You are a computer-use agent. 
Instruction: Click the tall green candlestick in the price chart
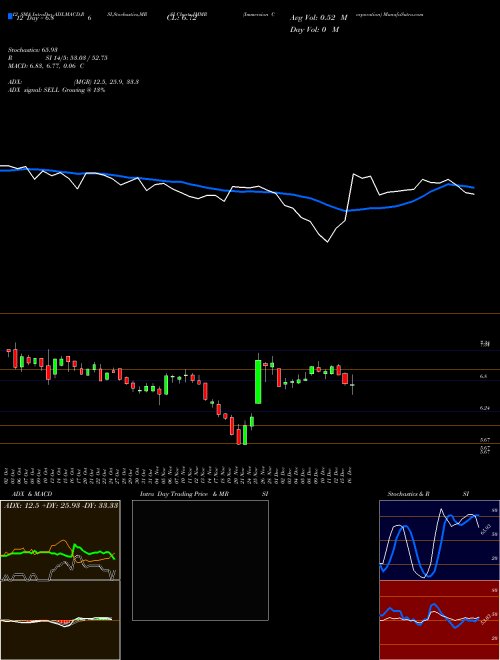tap(258, 382)
